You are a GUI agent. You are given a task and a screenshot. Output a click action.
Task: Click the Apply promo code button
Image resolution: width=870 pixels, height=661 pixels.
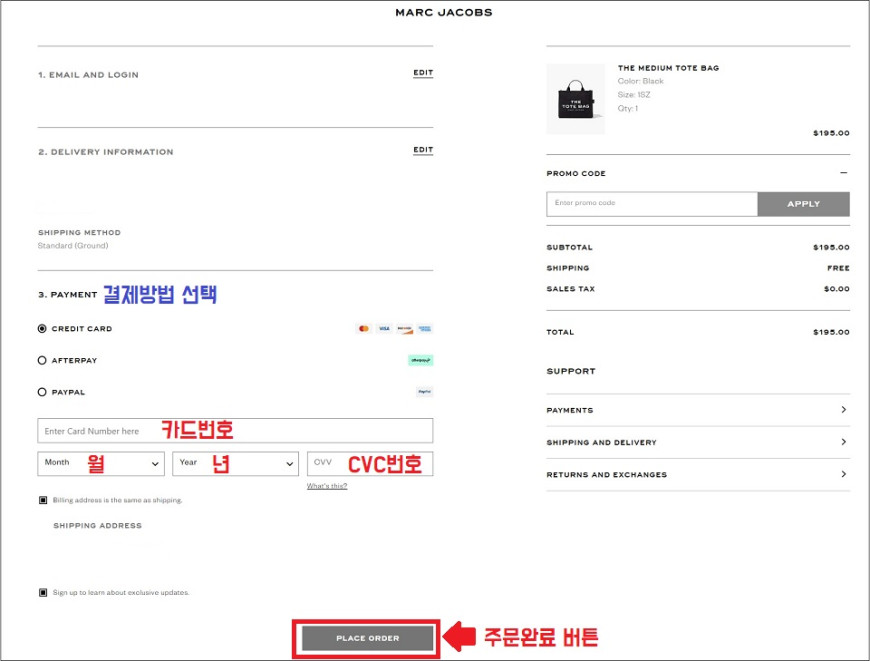[x=803, y=204]
